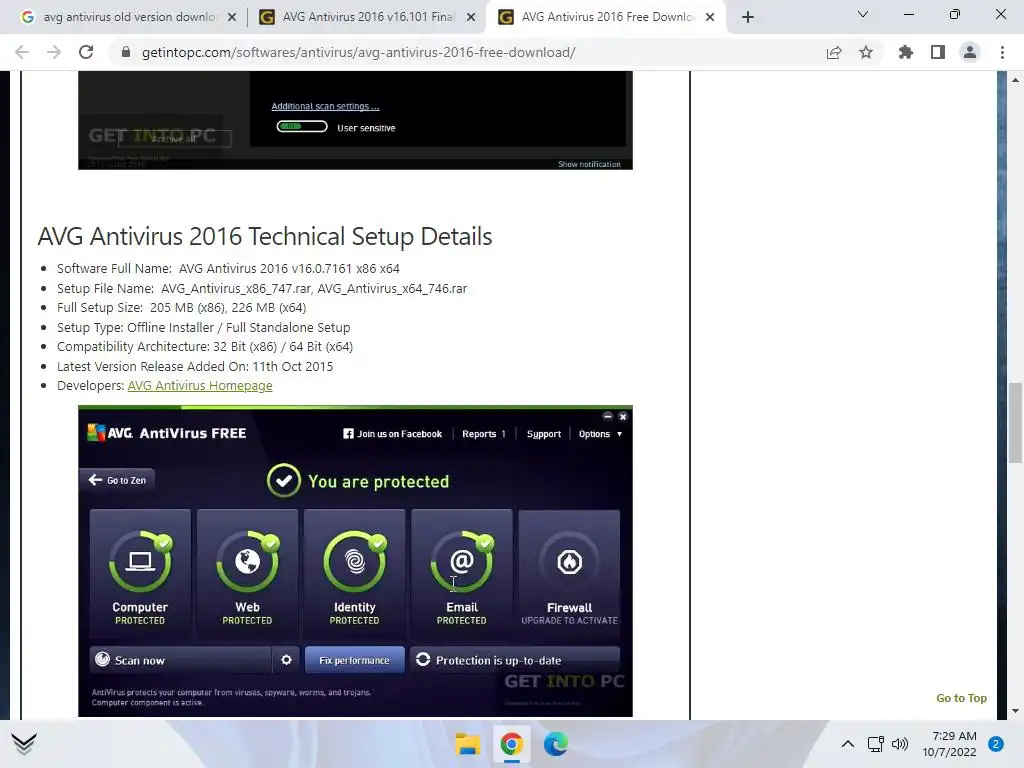Close the Google search tab
This screenshot has width=1024, height=768.
pyautogui.click(x=232, y=17)
